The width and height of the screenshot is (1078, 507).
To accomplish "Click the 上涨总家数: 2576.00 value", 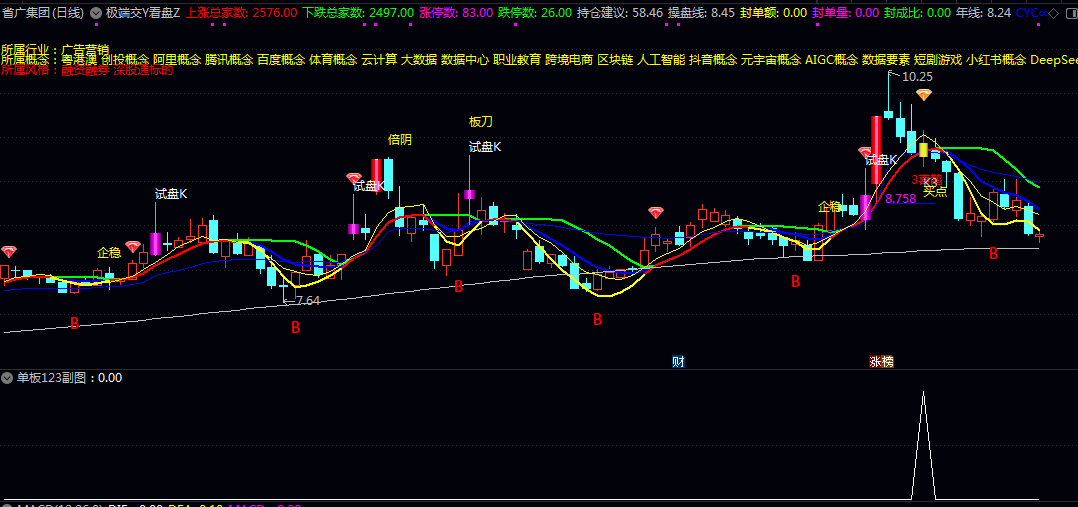I will (x=241, y=12).
